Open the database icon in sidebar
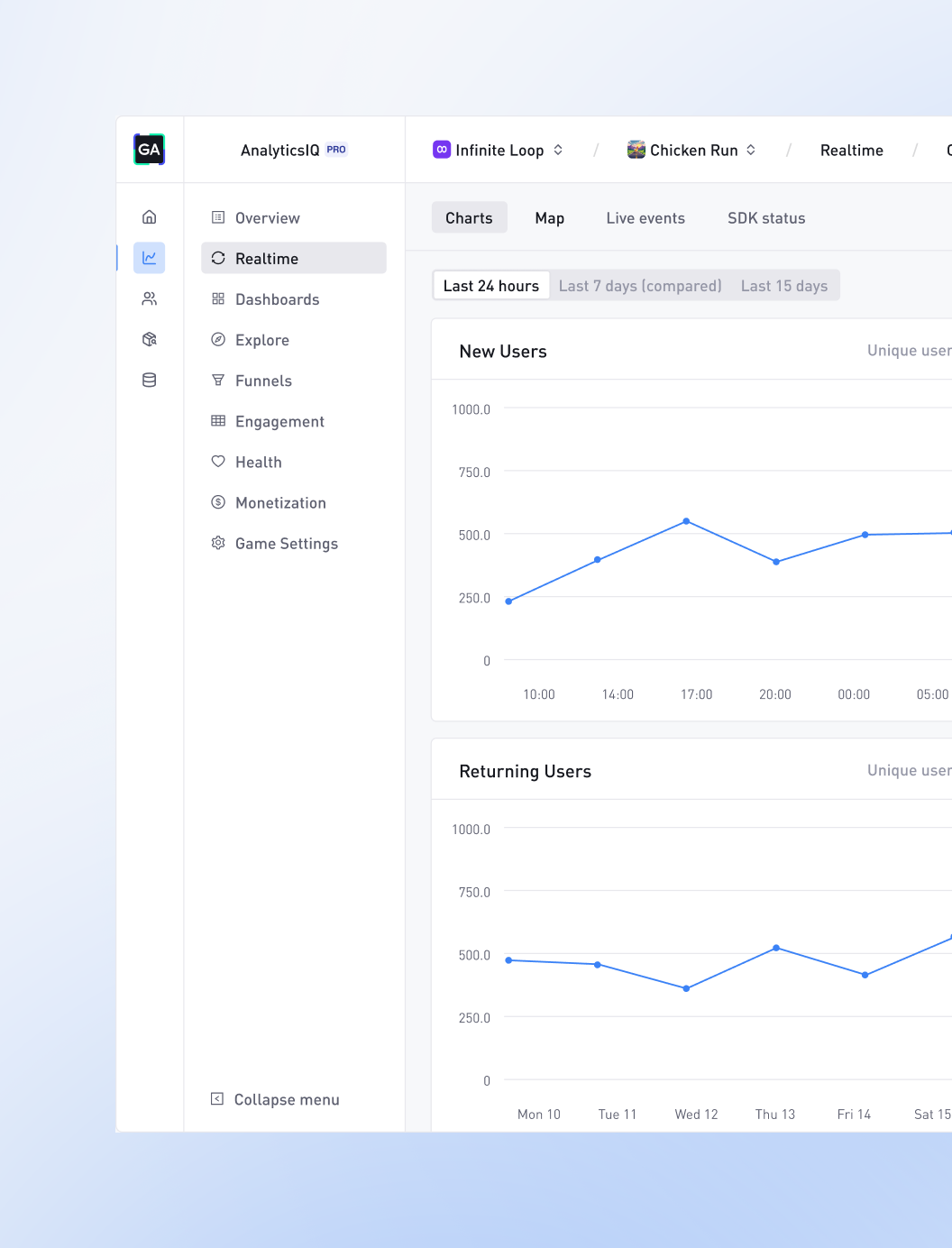This screenshot has width=952, height=1248. 150,381
